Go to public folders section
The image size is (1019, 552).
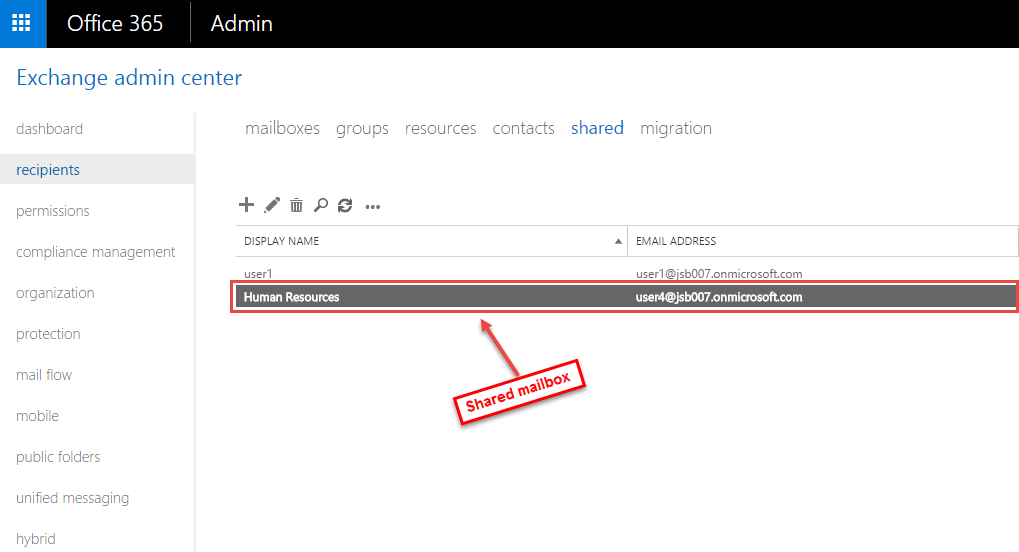[x=58, y=456]
